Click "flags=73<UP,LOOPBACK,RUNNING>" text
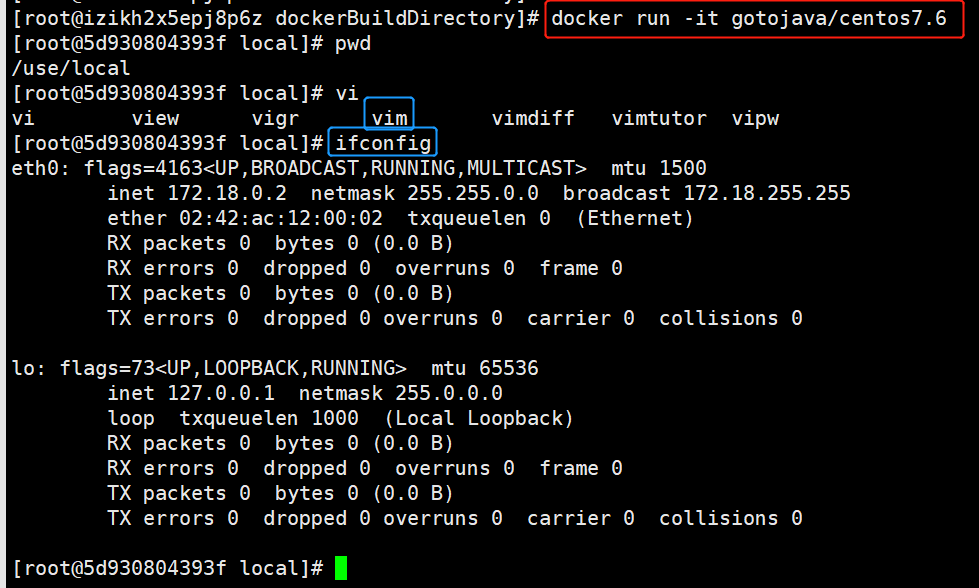Image resolution: width=979 pixels, height=588 pixels. click(x=233, y=368)
